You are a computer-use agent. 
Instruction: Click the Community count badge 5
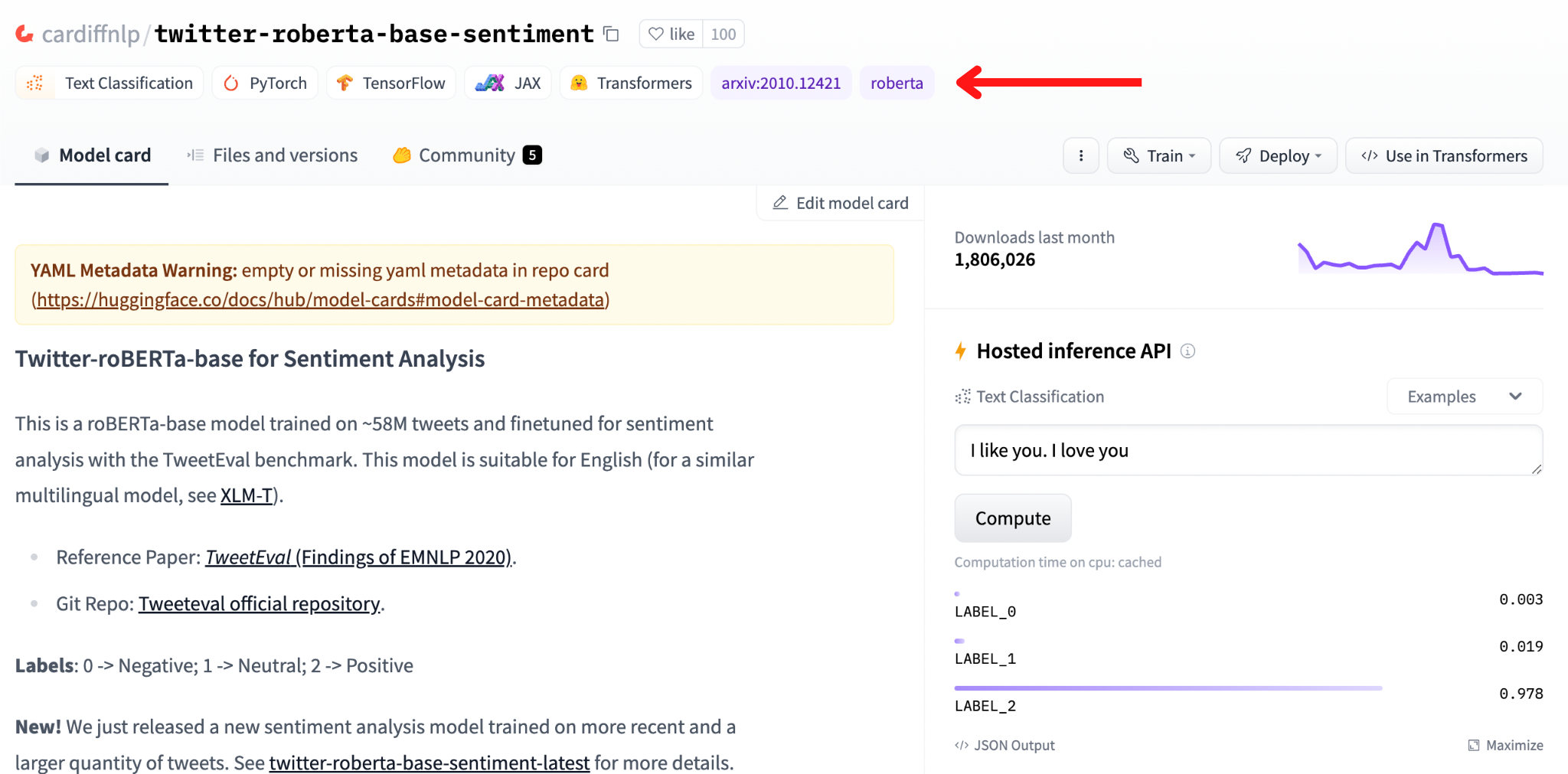click(x=532, y=155)
